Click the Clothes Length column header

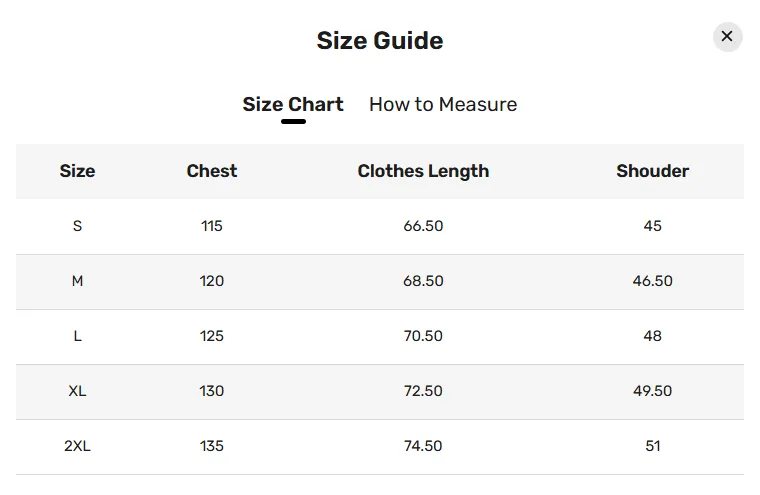pos(423,171)
